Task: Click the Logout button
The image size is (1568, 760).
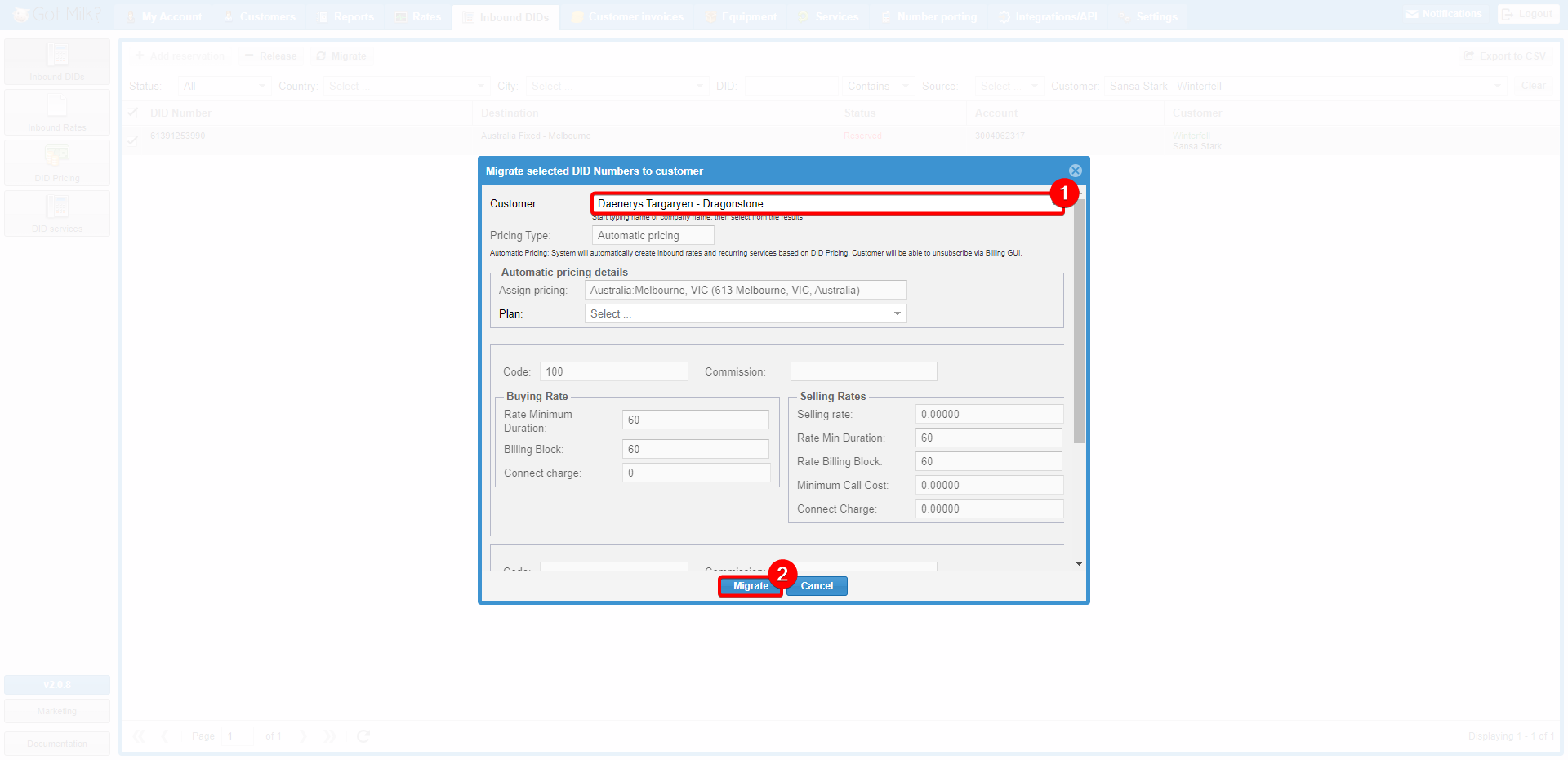Action: [x=1527, y=14]
